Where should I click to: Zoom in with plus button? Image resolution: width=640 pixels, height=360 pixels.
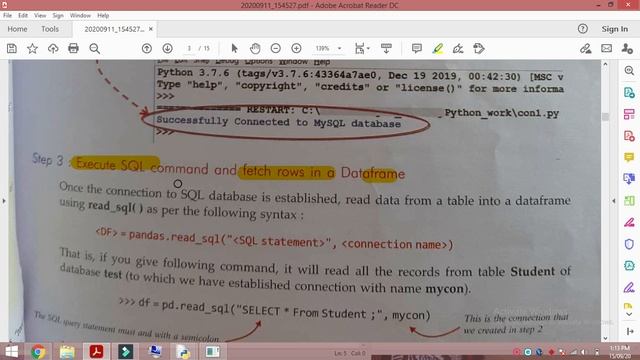point(296,49)
